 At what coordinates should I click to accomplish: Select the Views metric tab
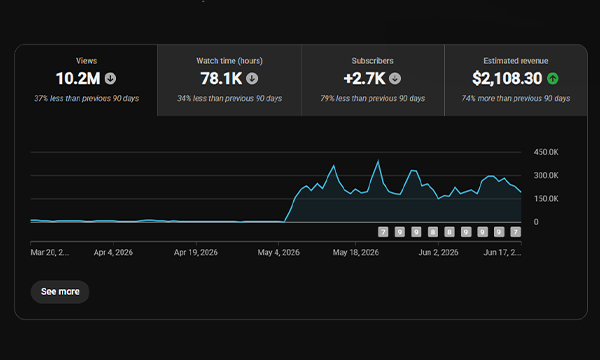click(x=86, y=80)
